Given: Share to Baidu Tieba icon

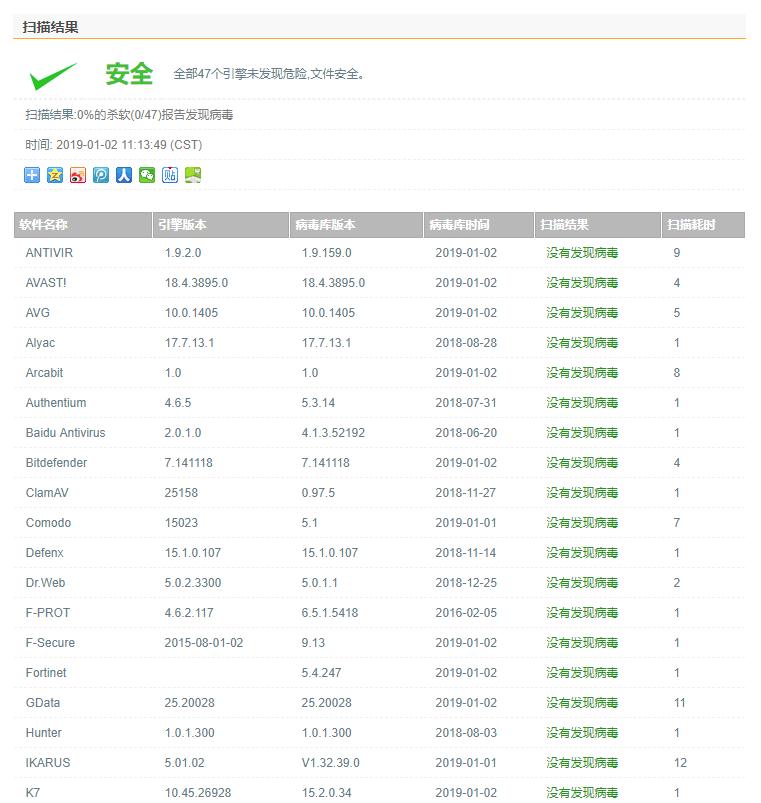Looking at the screenshot, I should pyautogui.click(x=170, y=175).
